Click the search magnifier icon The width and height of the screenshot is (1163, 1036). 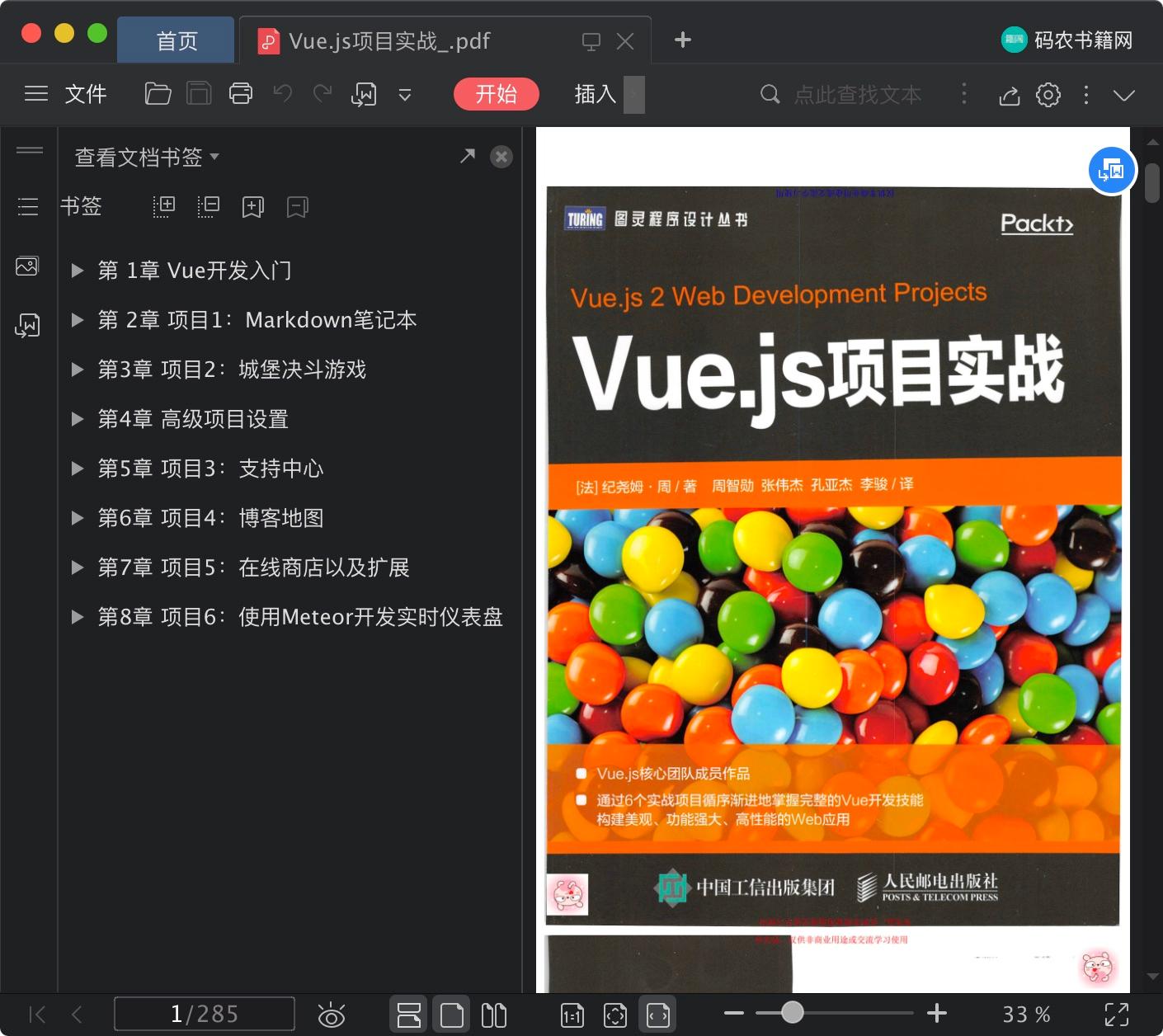tap(770, 94)
